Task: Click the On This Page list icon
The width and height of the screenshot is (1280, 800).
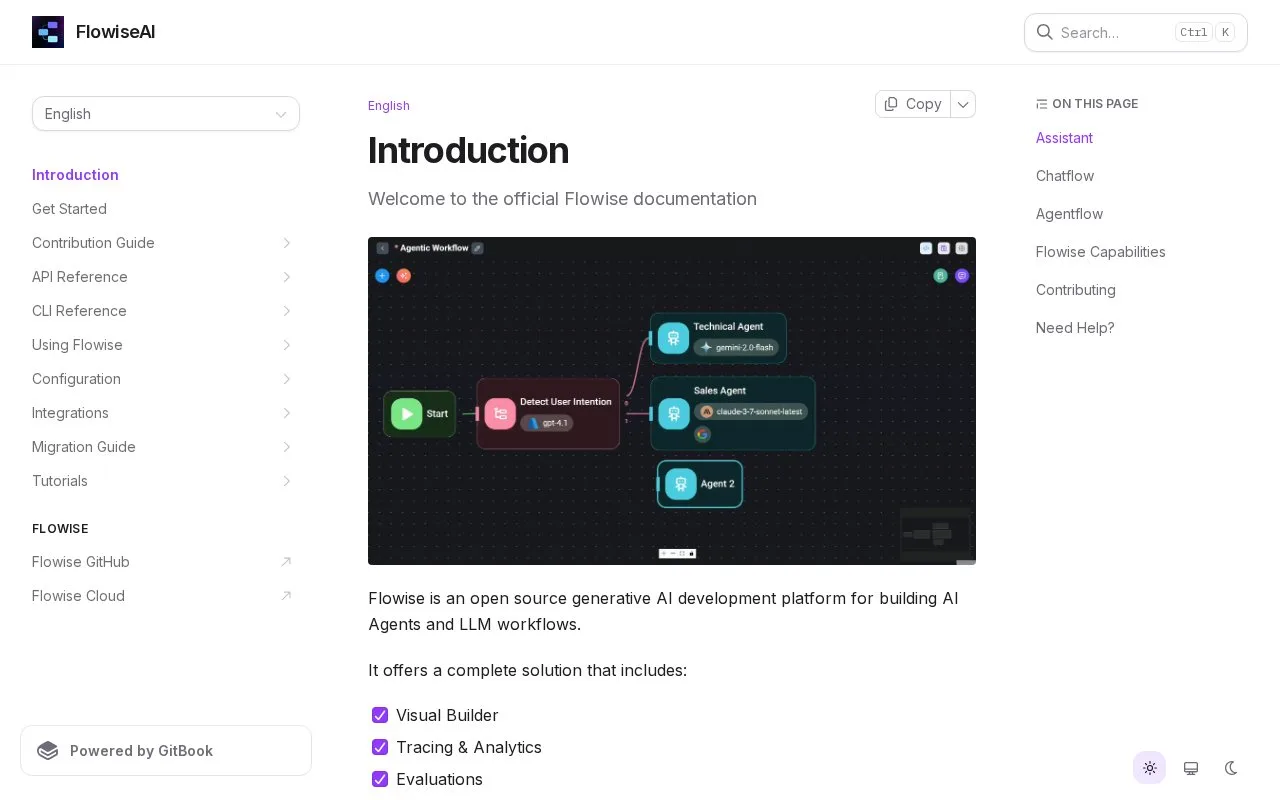Action: tap(1042, 104)
